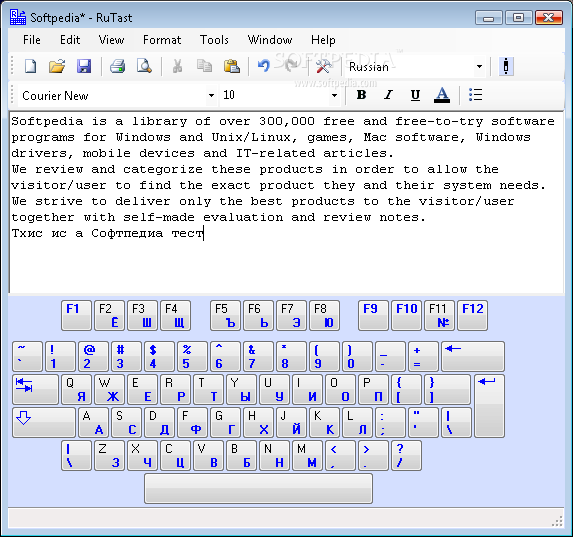Screen dimensions: 573x537
Task: Click F8 key with Ю letter
Action: click(324, 315)
